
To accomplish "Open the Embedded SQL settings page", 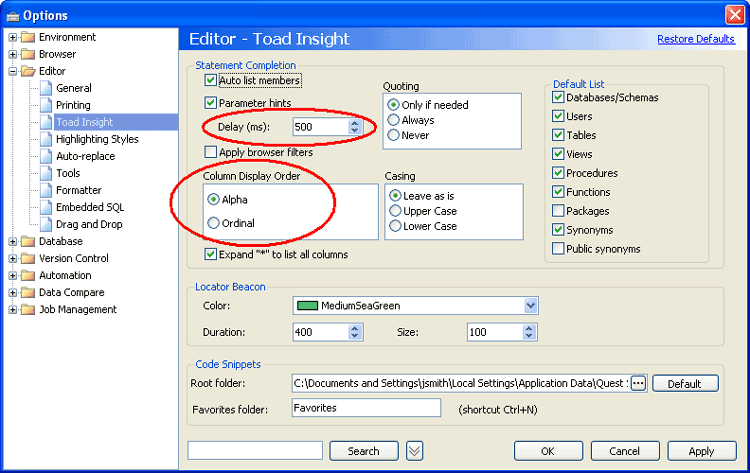I will 90,207.
